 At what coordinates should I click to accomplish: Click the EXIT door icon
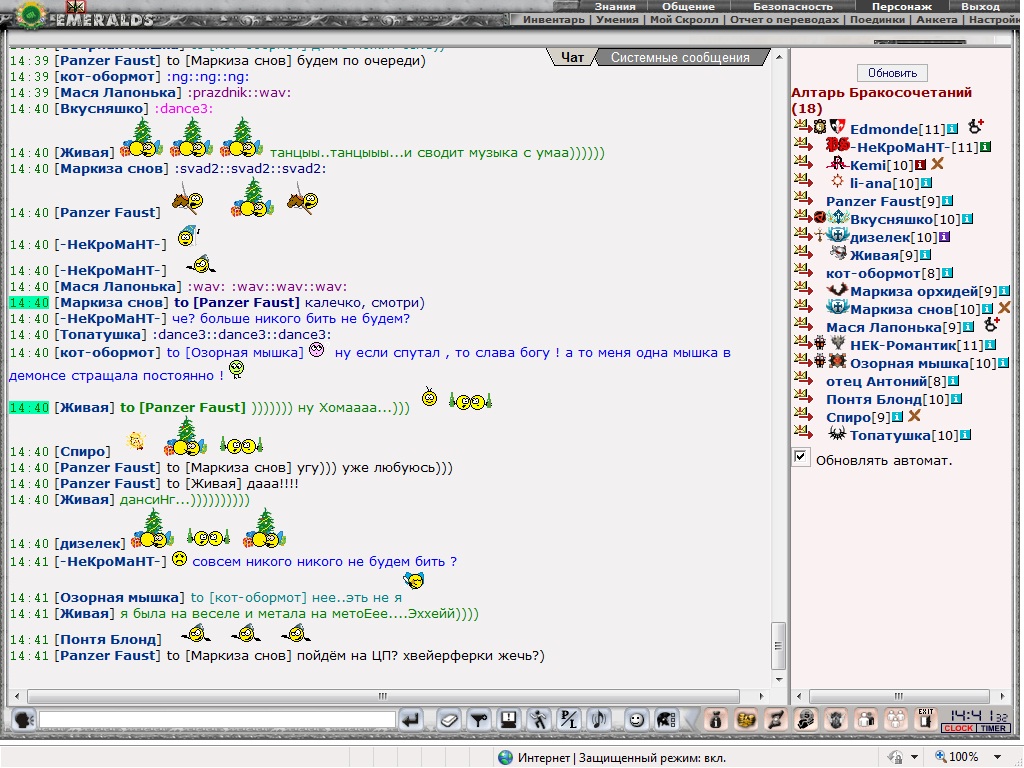925,719
